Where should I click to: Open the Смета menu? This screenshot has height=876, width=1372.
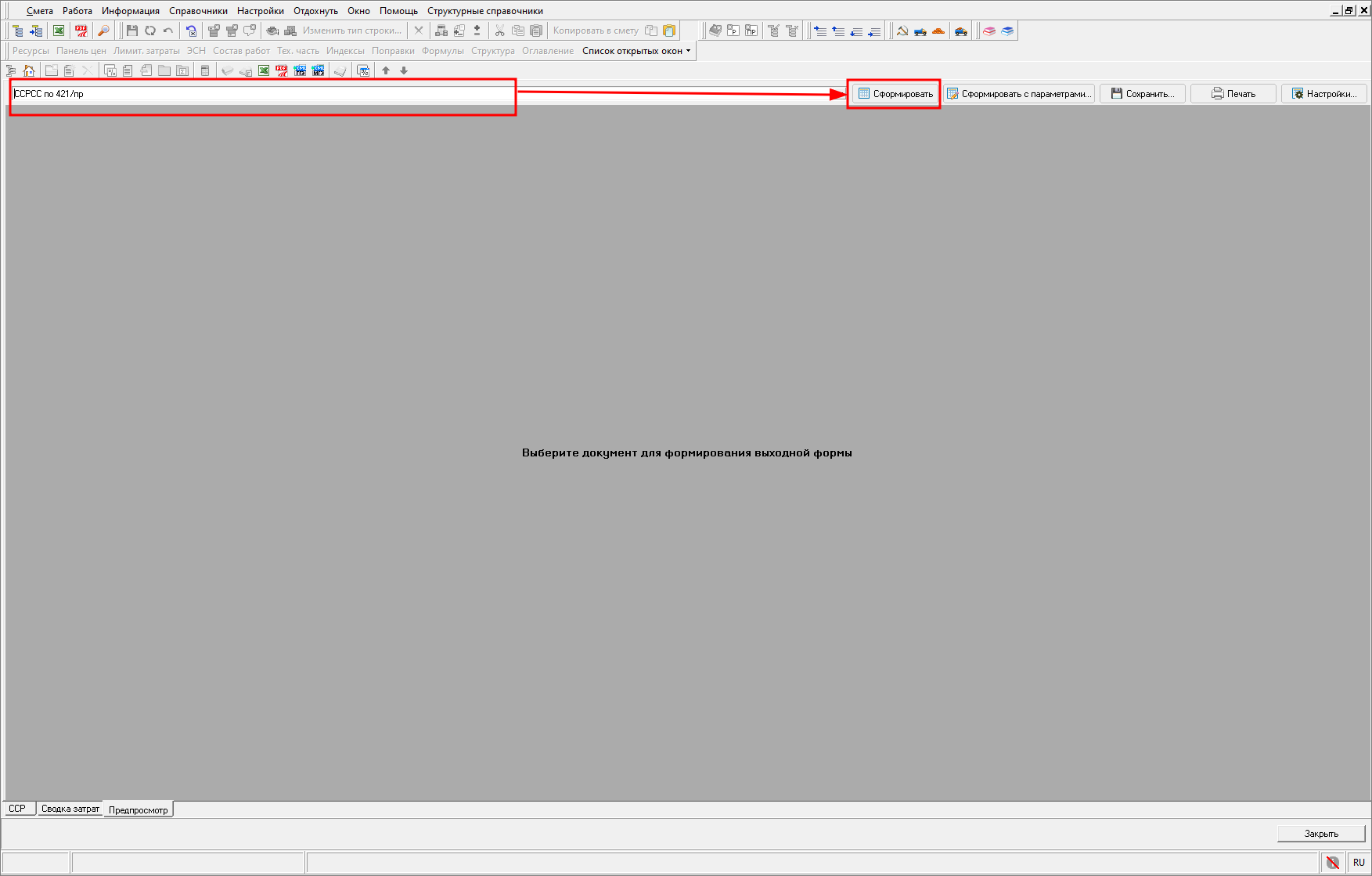(x=40, y=11)
